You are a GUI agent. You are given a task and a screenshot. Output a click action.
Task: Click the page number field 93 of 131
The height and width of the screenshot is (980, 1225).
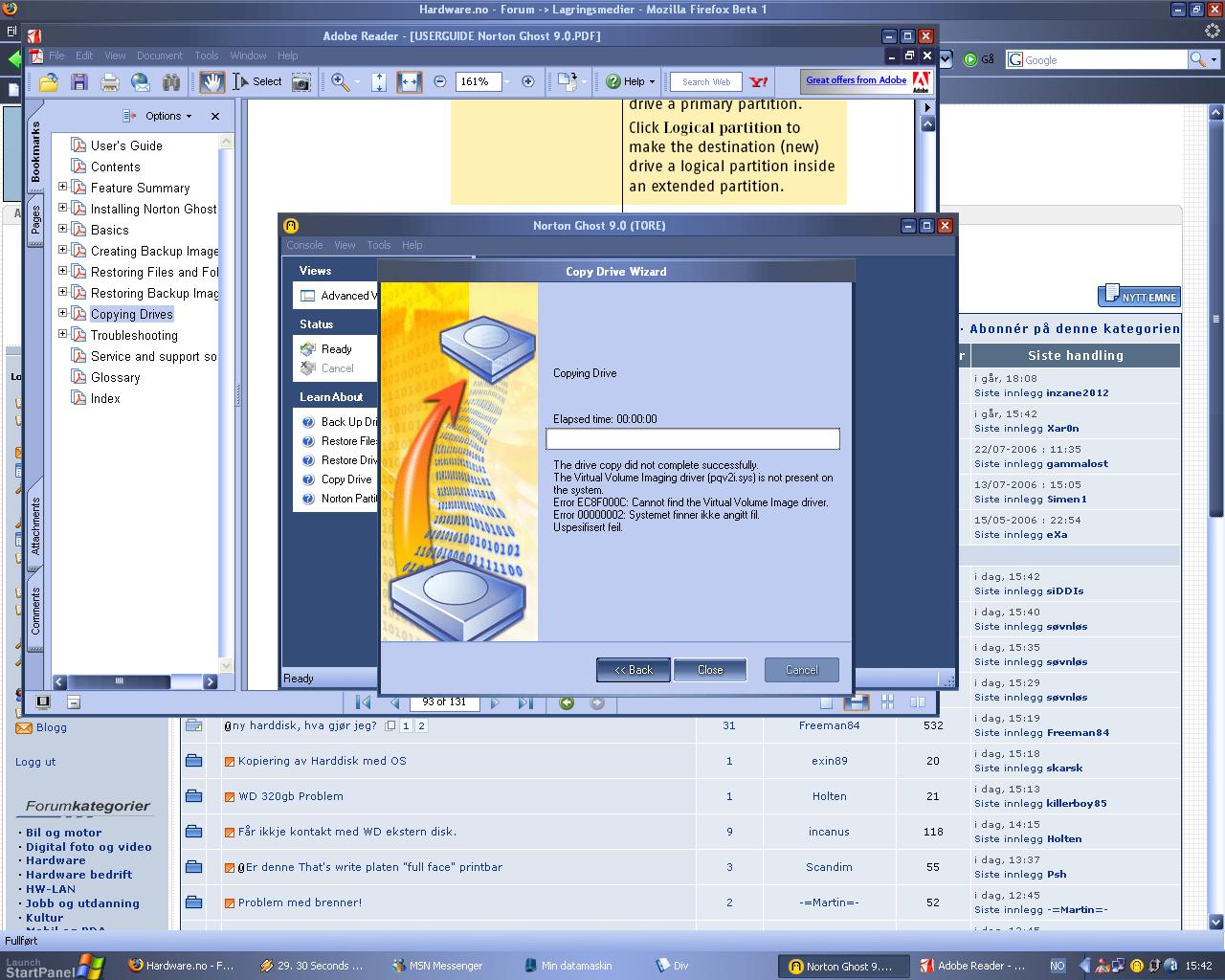(444, 702)
